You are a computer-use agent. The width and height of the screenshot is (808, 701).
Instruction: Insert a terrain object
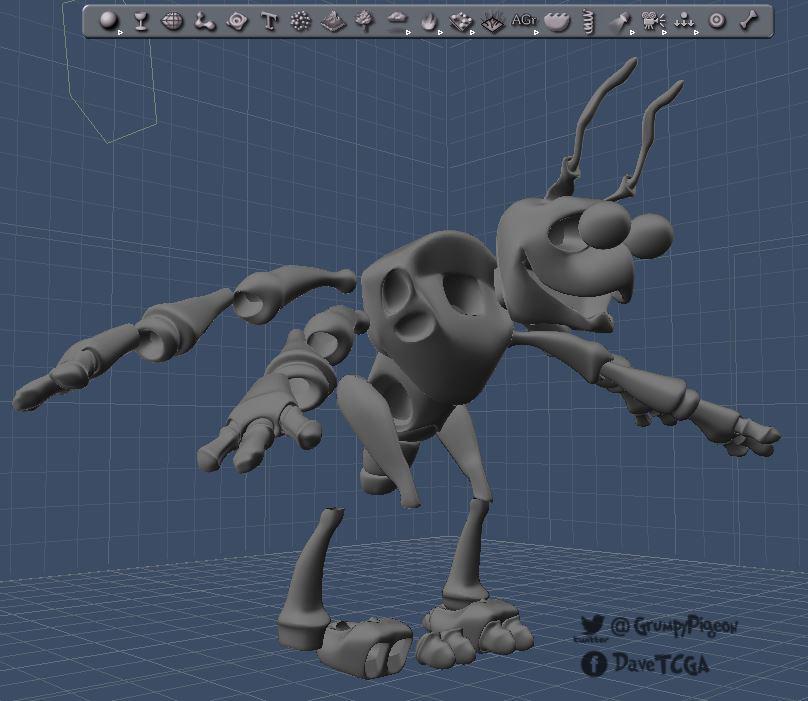point(333,22)
